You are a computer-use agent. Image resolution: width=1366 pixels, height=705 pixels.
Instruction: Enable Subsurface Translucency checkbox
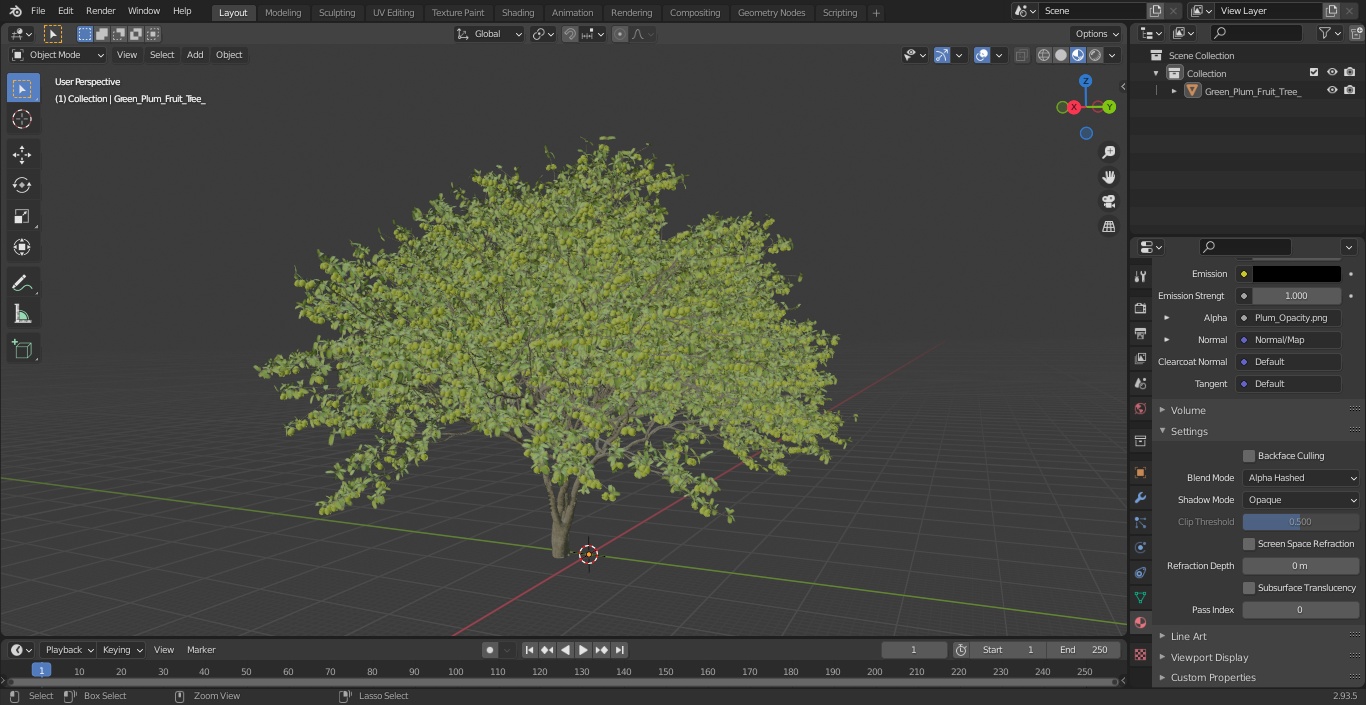1249,588
